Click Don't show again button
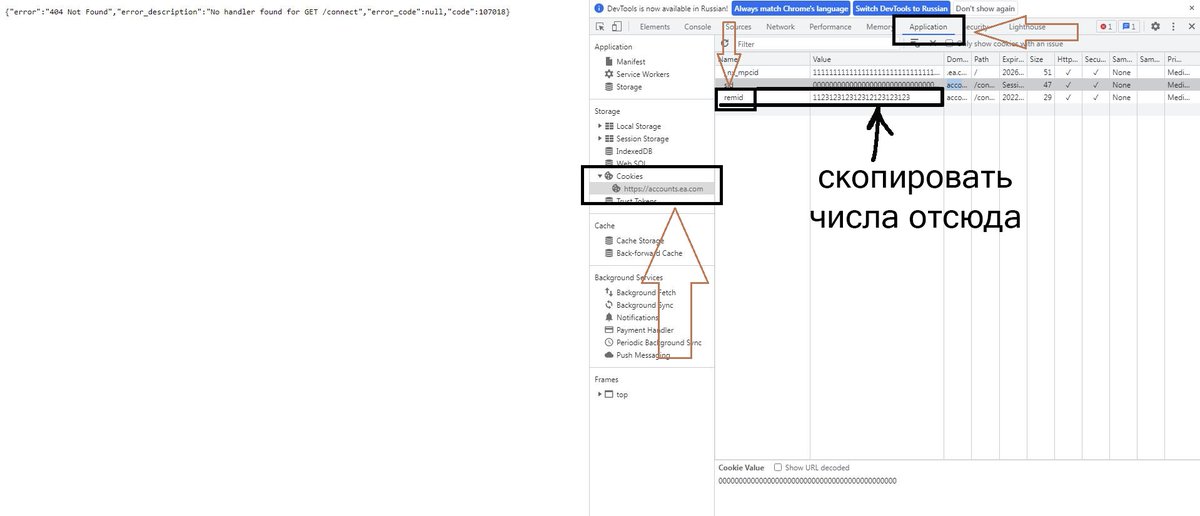The height and width of the screenshot is (516, 1200). [x=985, y=8]
